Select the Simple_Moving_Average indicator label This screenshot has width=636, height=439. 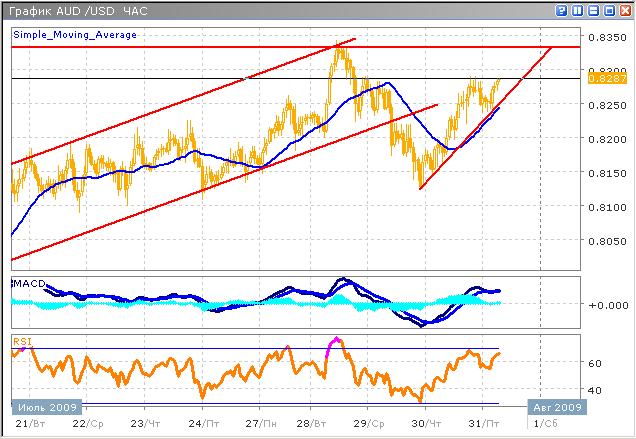pyautogui.click(x=75, y=35)
